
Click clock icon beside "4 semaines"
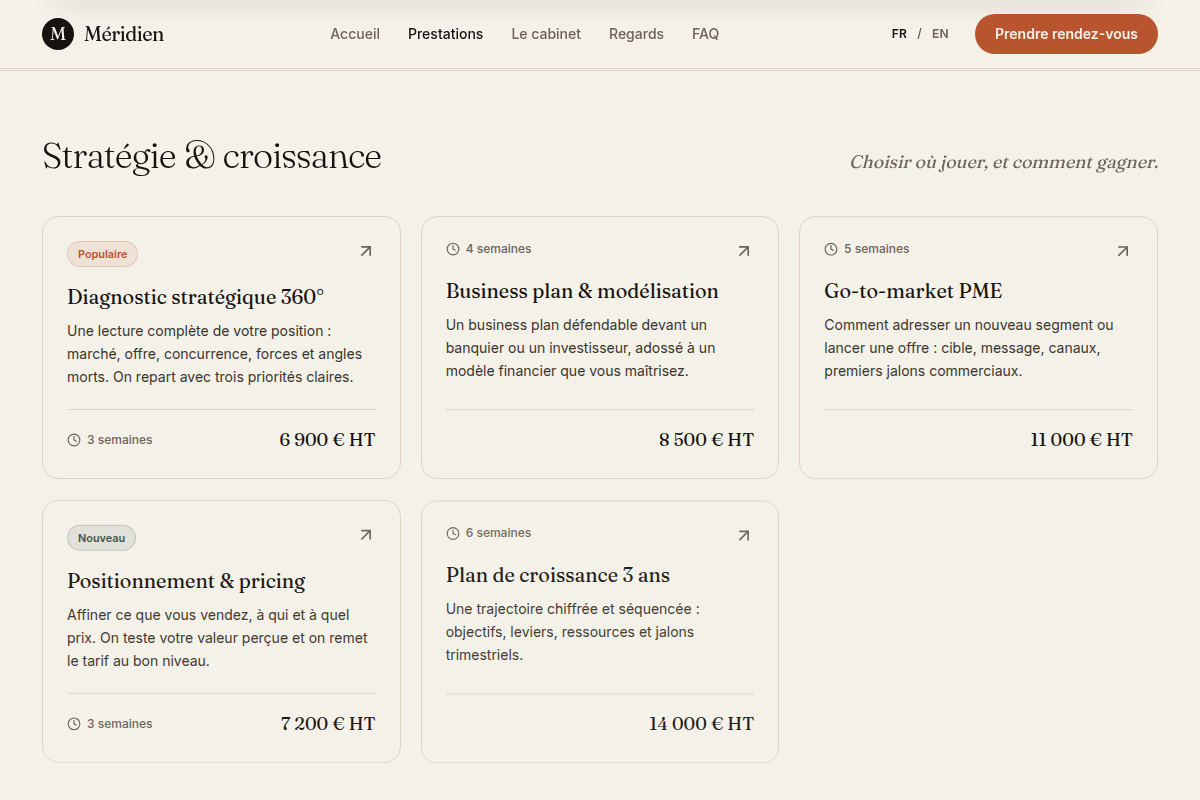point(453,249)
